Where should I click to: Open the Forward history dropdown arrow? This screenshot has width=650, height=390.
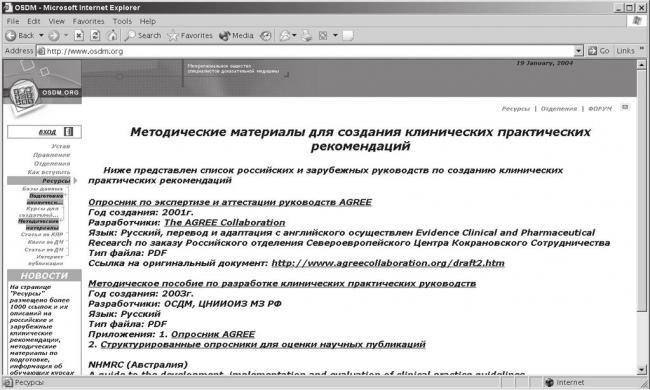coord(66,36)
